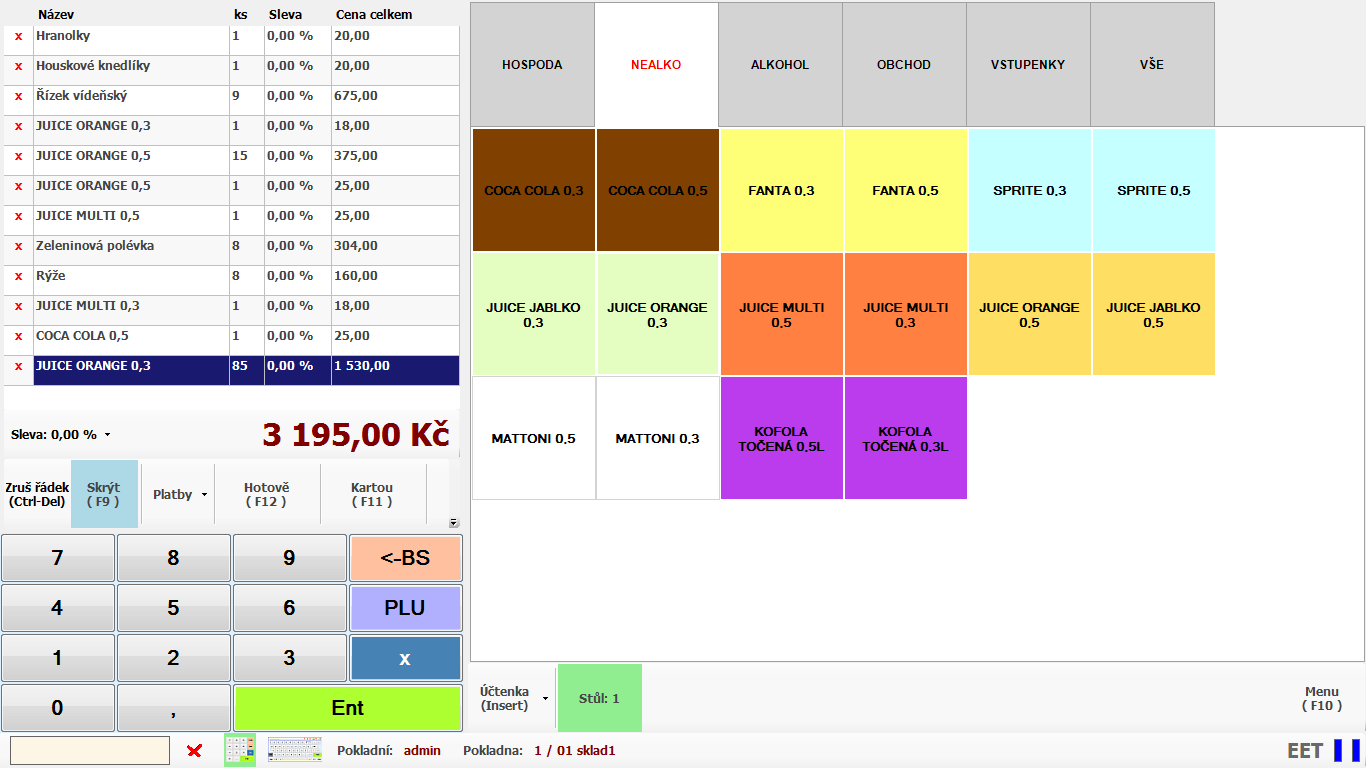Add SPRITE 0,3 light blue tile
The image size is (1366, 768).
1030,190
